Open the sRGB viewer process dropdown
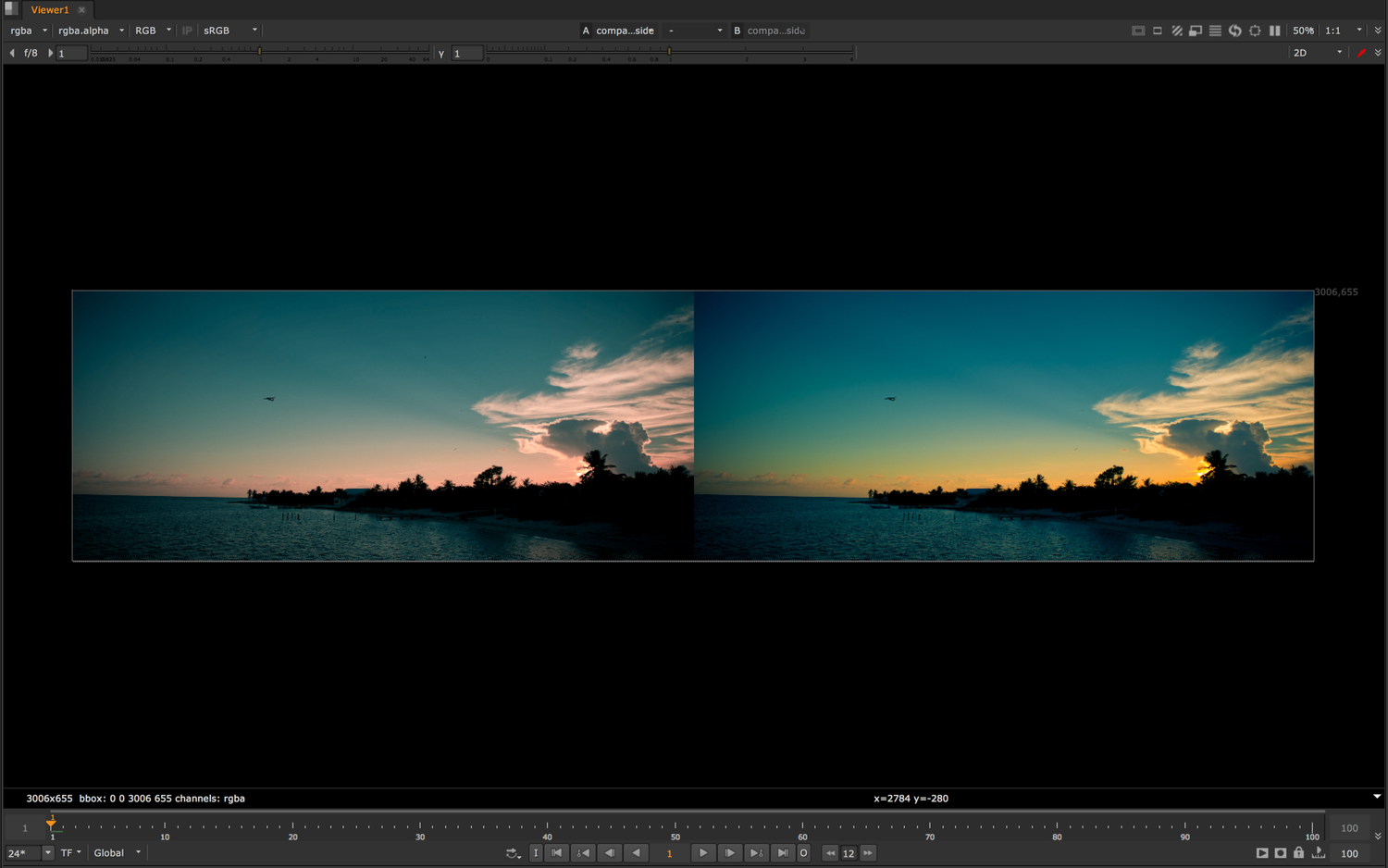This screenshot has width=1388, height=868. point(229,31)
